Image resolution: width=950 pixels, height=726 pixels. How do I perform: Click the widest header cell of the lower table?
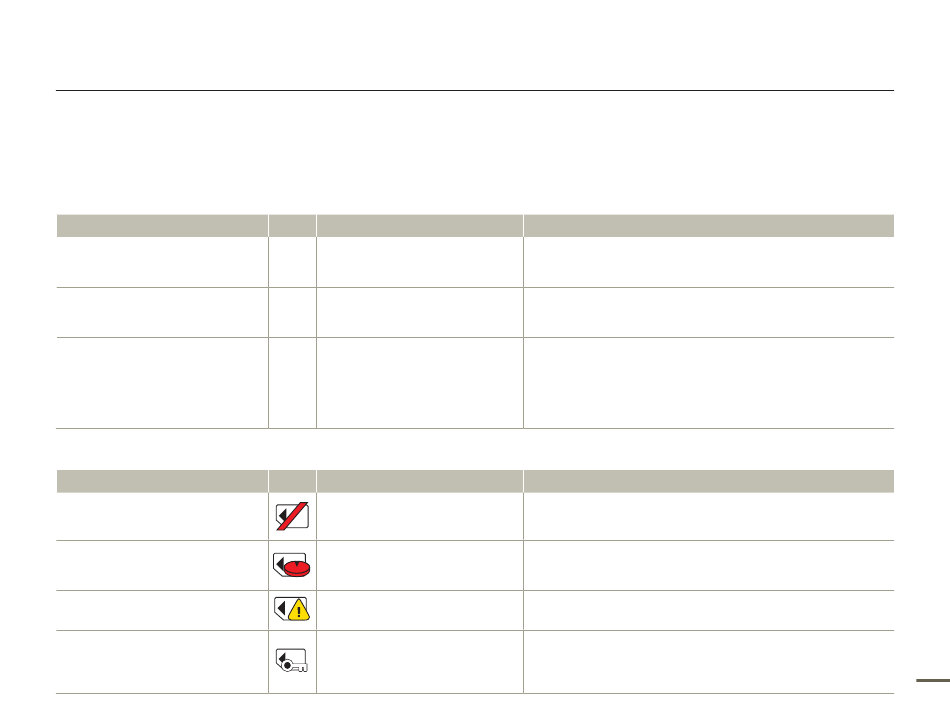coord(709,481)
